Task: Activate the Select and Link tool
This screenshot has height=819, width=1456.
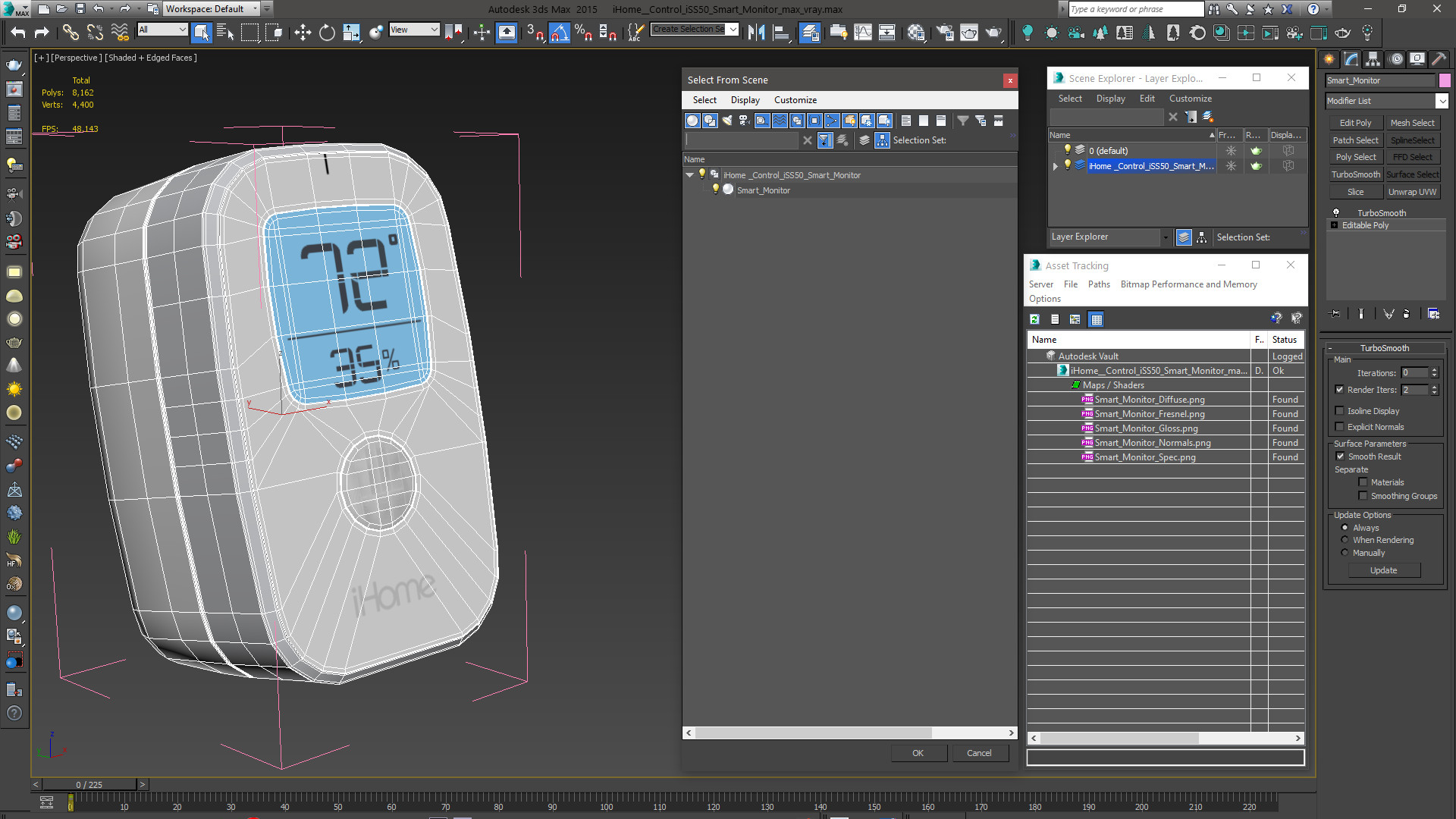Action: [71, 33]
